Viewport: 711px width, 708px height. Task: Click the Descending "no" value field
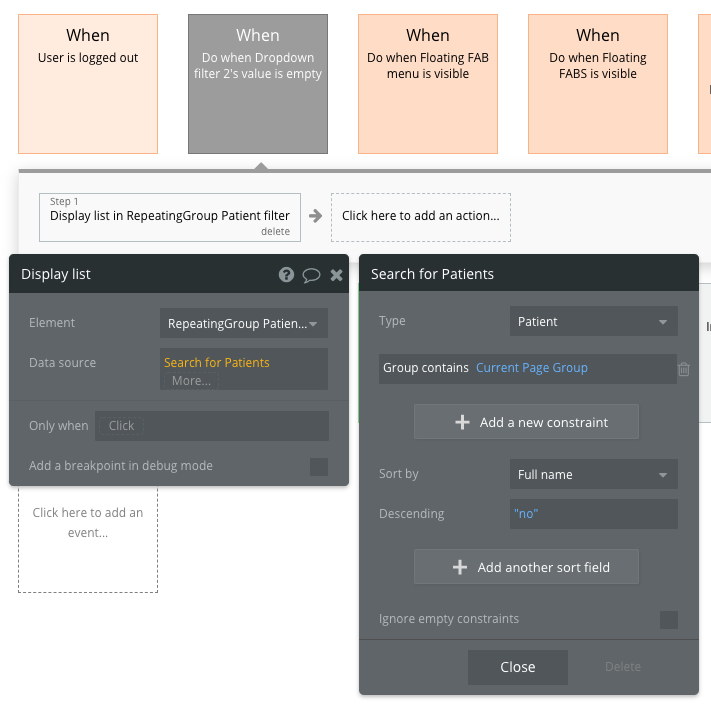tap(593, 514)
